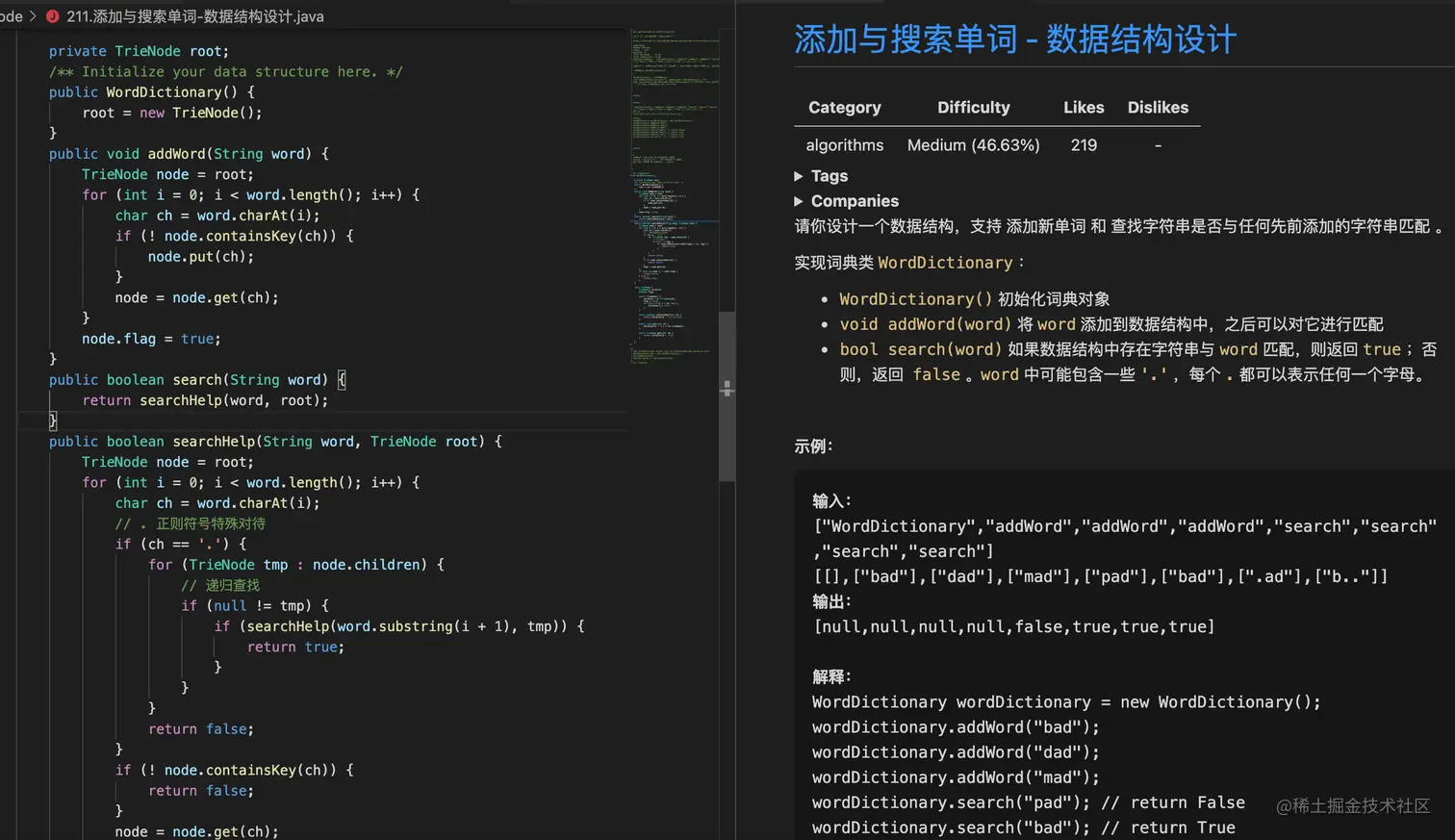Click the 'searchHelp(word.substring(i + 1), tmp)' line
This screenshot has width=1455, height=840.
[399, 626]
